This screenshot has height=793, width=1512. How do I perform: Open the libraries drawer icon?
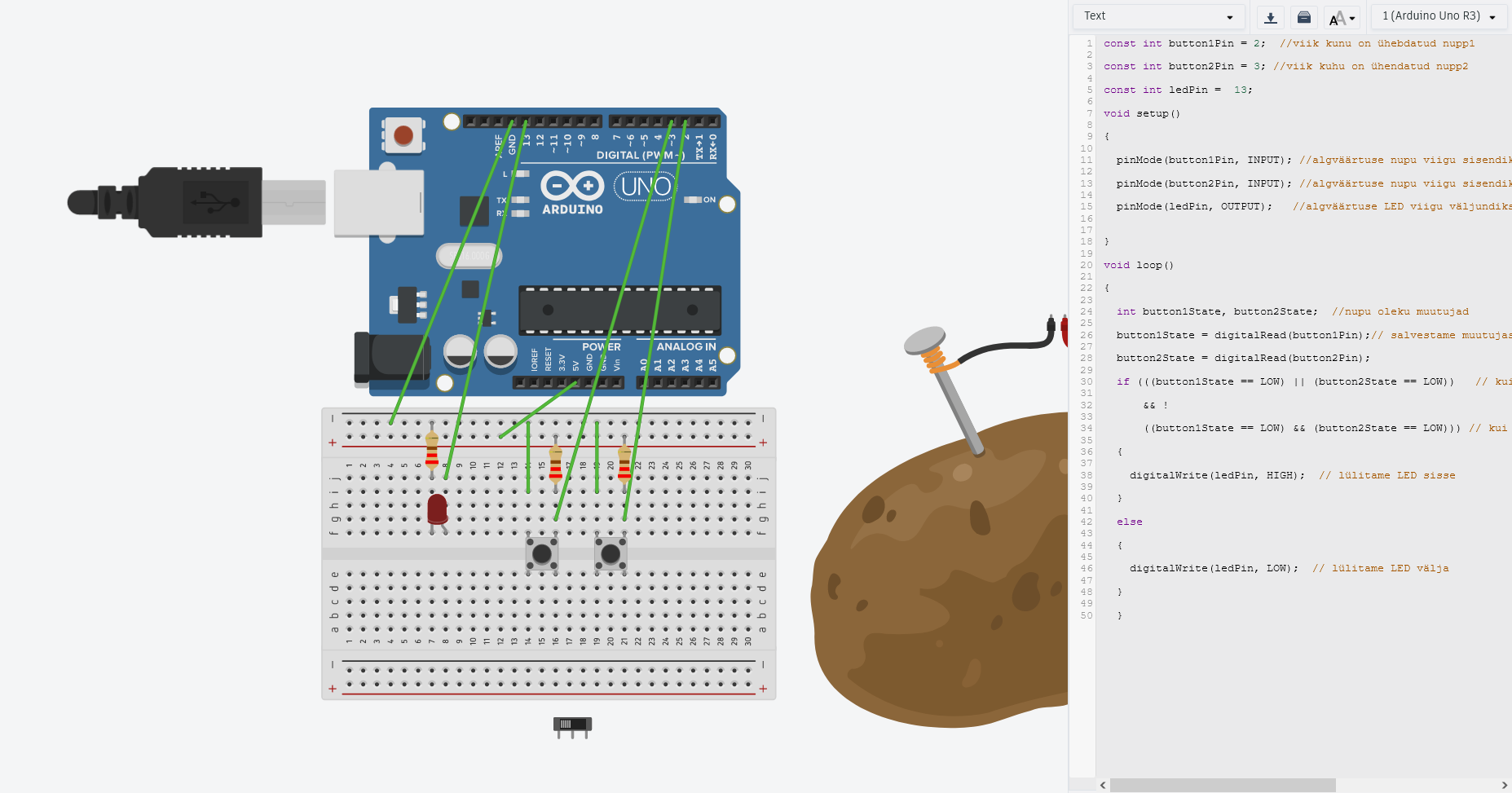point(1304,17)
